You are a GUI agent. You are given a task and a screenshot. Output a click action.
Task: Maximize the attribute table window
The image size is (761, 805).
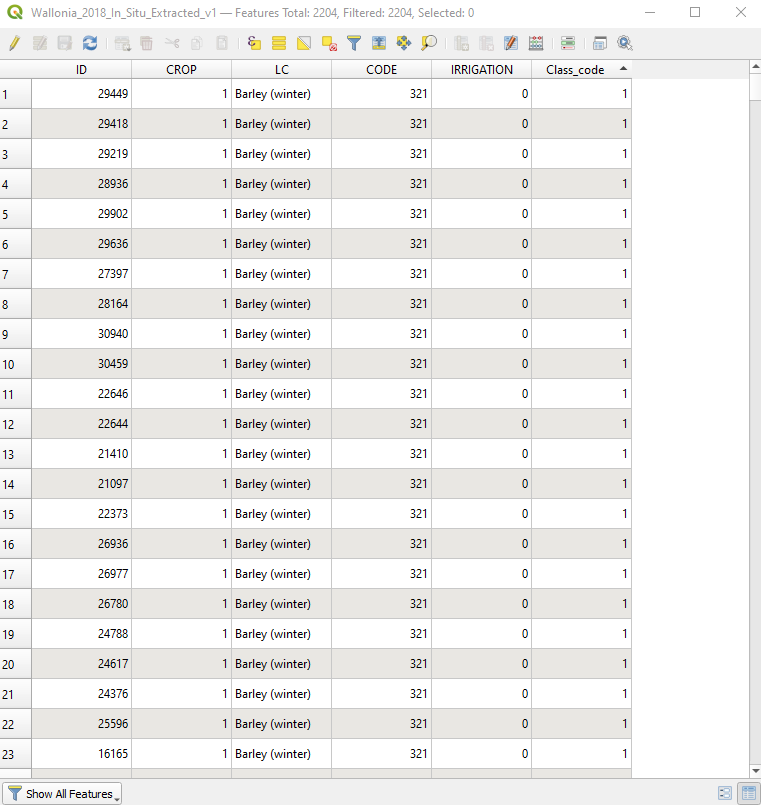(695, 12)
